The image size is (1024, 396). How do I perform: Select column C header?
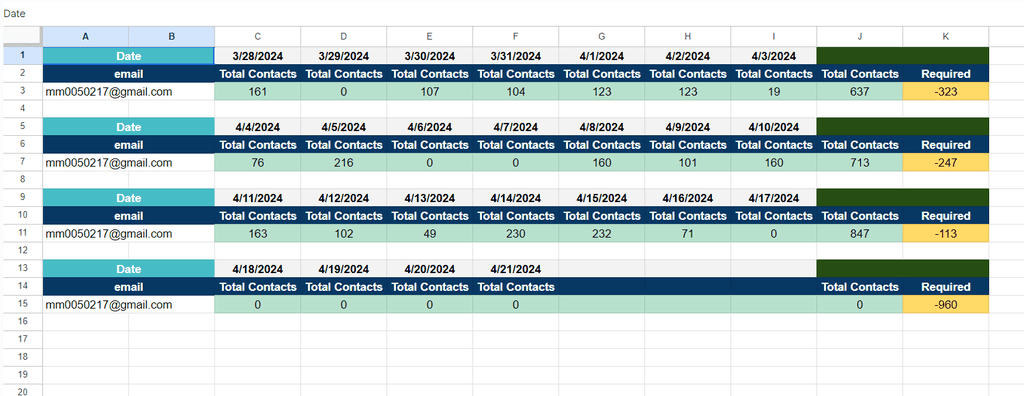tap(257, 37)
